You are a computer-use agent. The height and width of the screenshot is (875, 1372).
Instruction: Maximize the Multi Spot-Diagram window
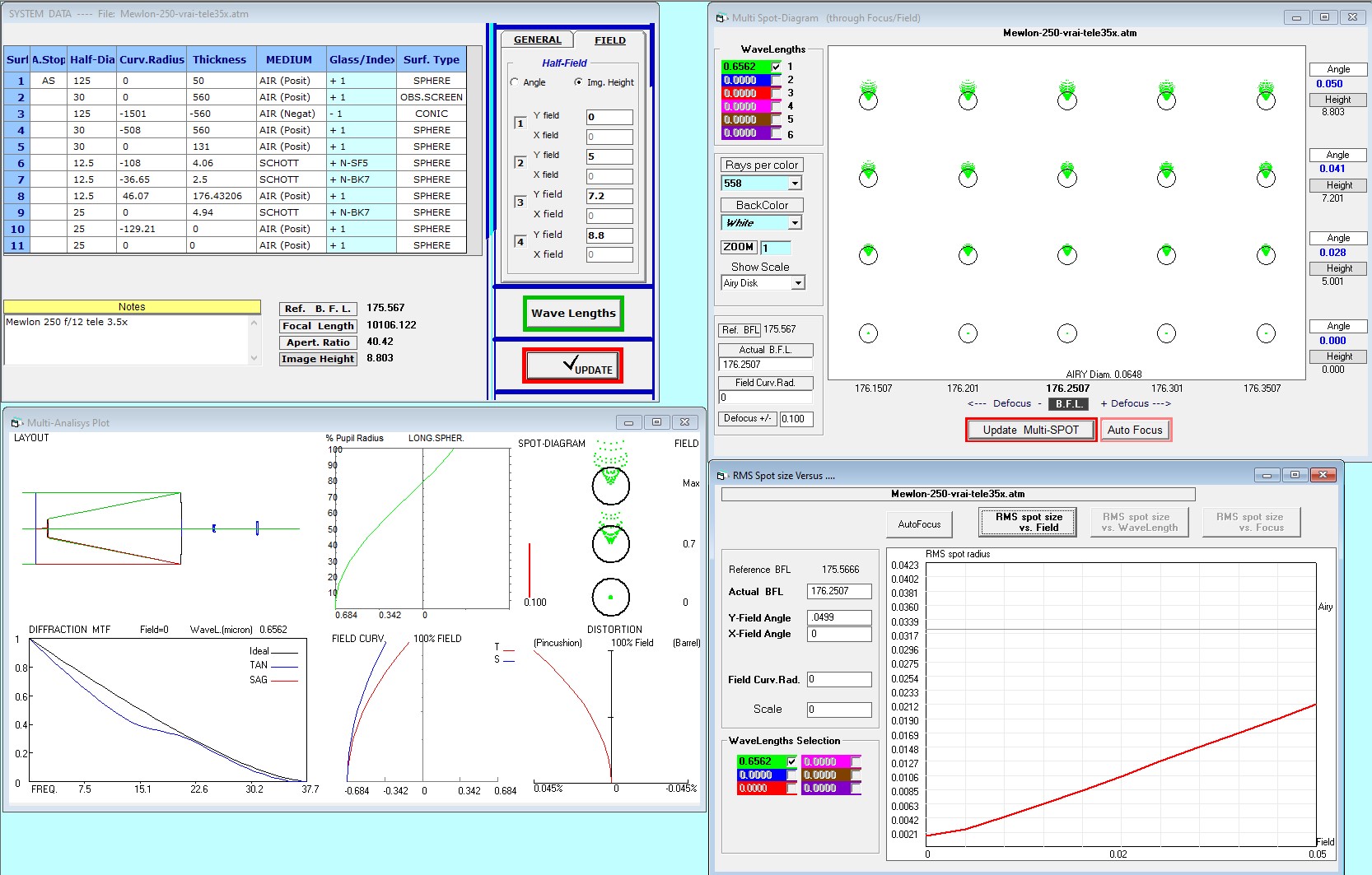click(1324, 17)
